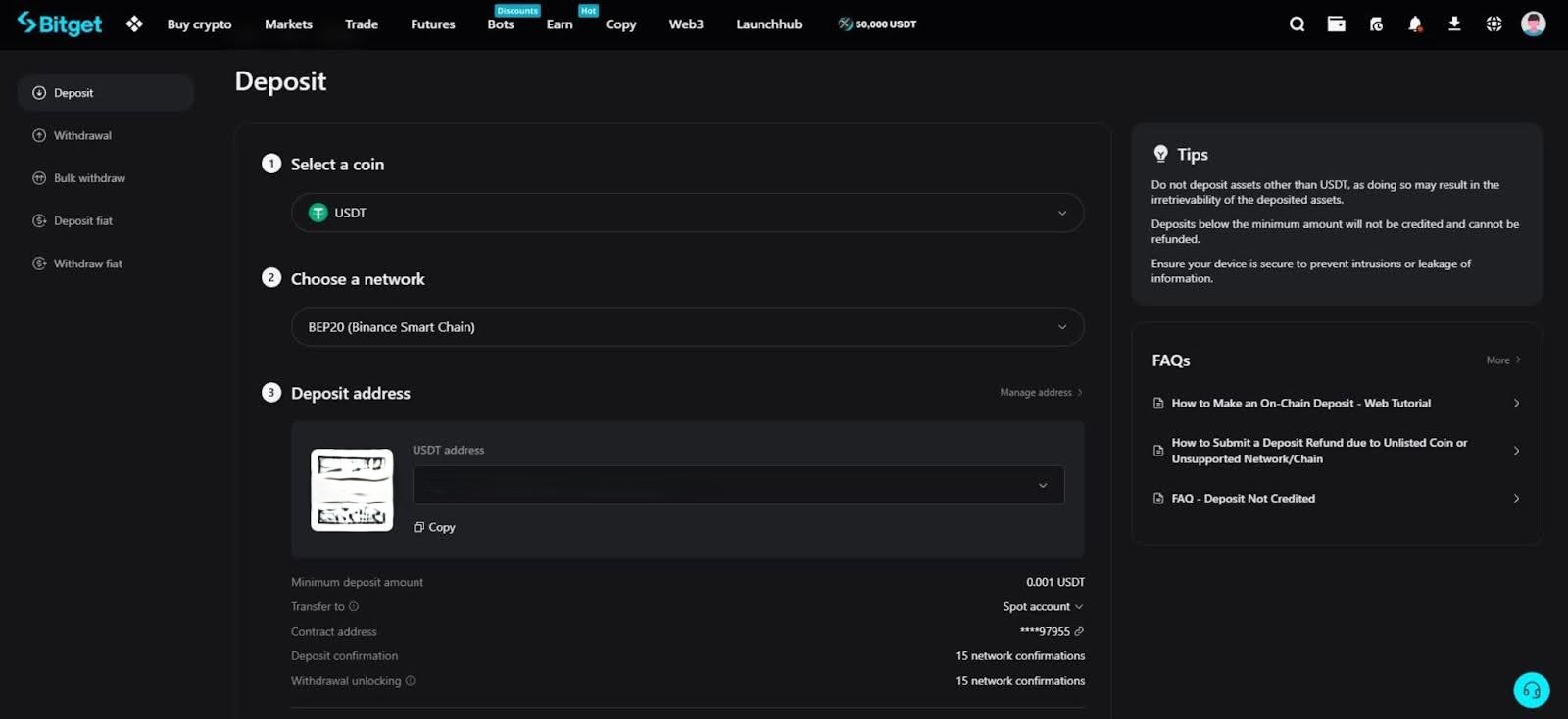Open the search magnifier icon
This screenshot has height=719, width=1568.
1297,24
